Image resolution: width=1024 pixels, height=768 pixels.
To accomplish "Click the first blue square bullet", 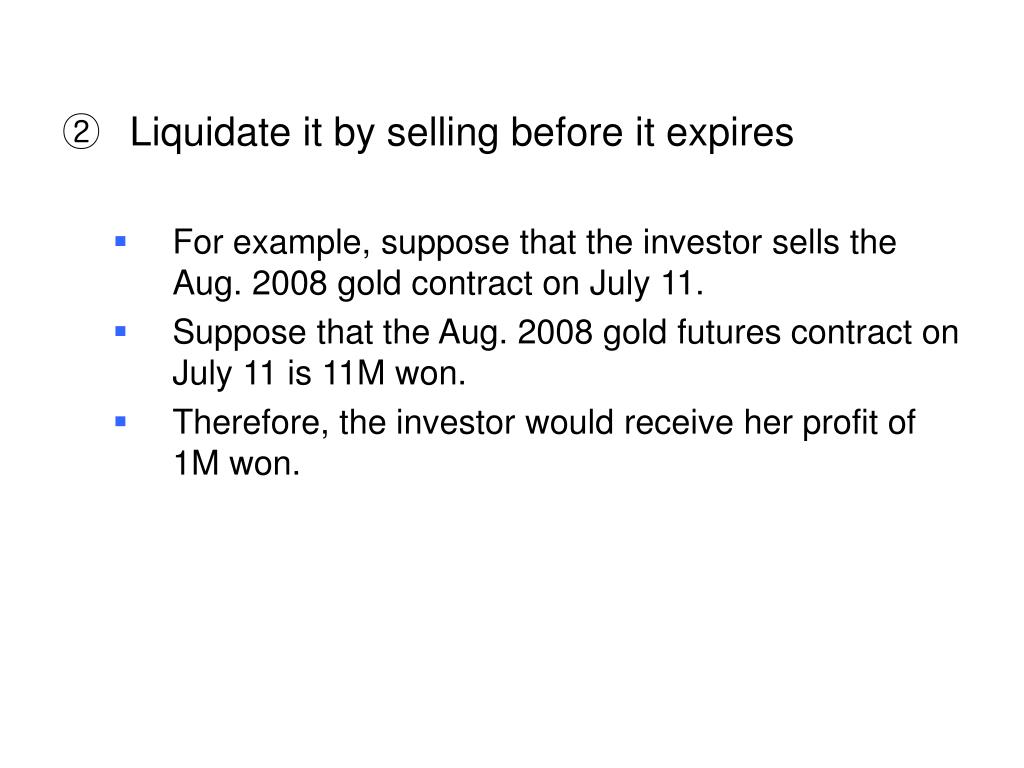I will pyautogui.click(x=120, y=242).
